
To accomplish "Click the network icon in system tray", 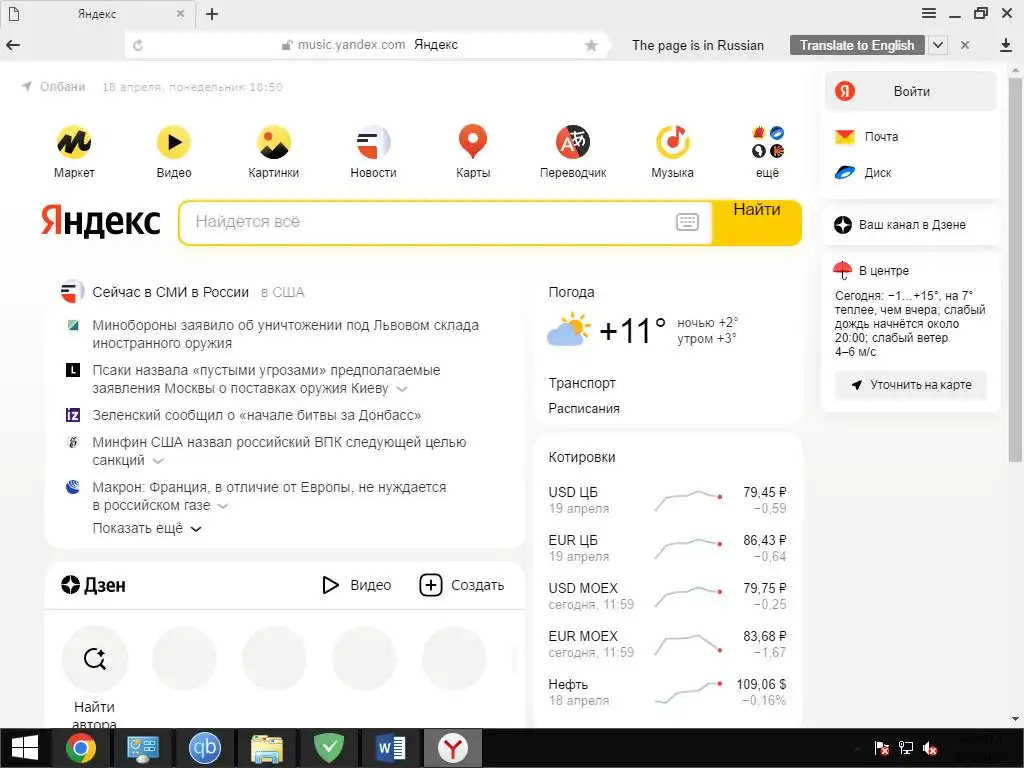I will pyautogui.click(x=906, y=748).
